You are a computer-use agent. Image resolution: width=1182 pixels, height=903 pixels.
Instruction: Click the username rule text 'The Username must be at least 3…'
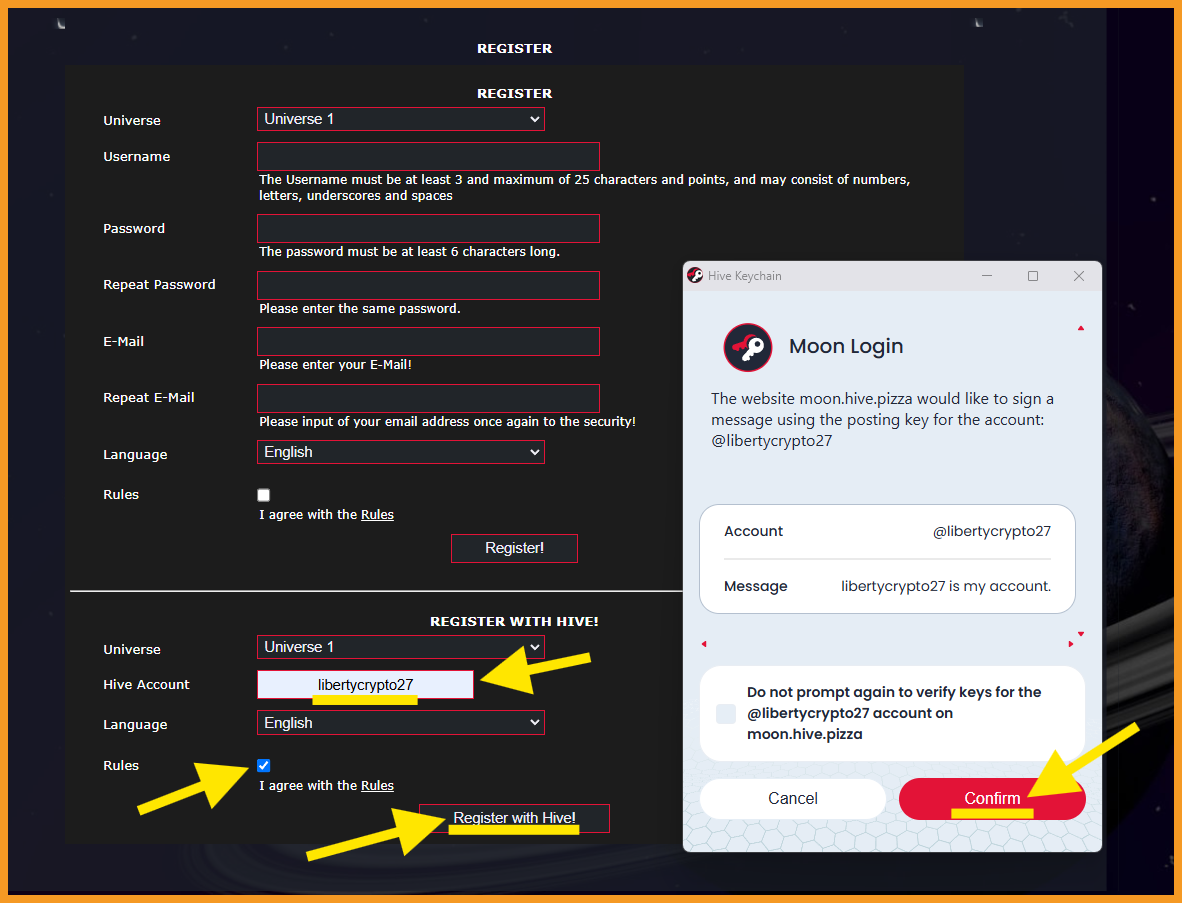point(585,188)
